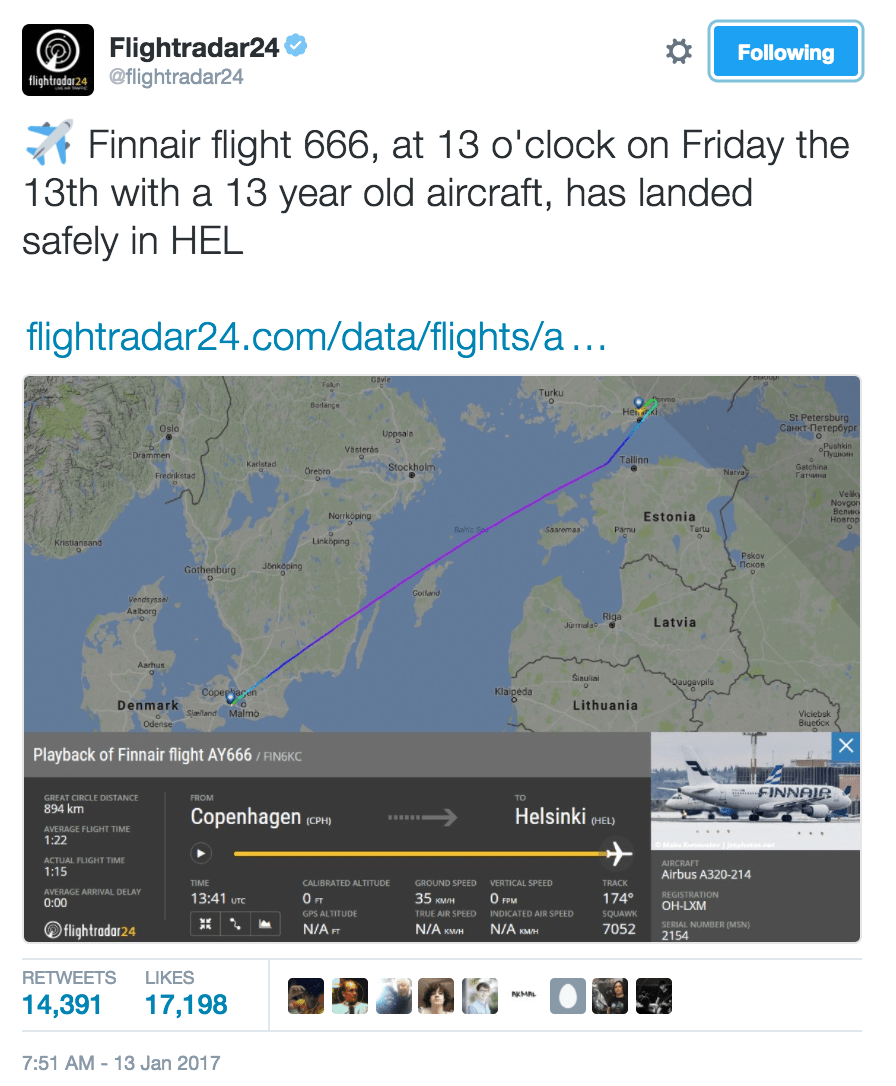This screenshot has height=1086, width=896.
Task: Click the Helsinki destination marker on map
Action: pos(639,403)
